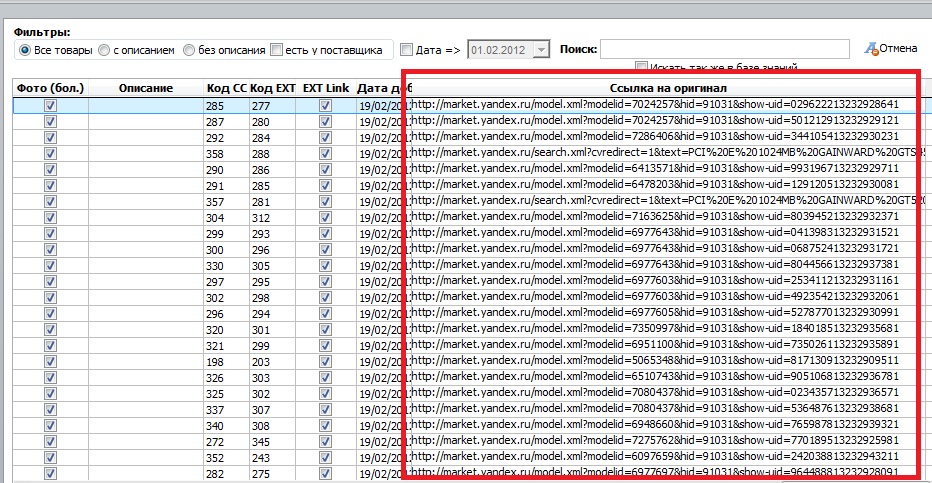Toggle Фото checkbox in row Код СС 198
This screenshot has height=483, width=932.
[x=51, y=362]
